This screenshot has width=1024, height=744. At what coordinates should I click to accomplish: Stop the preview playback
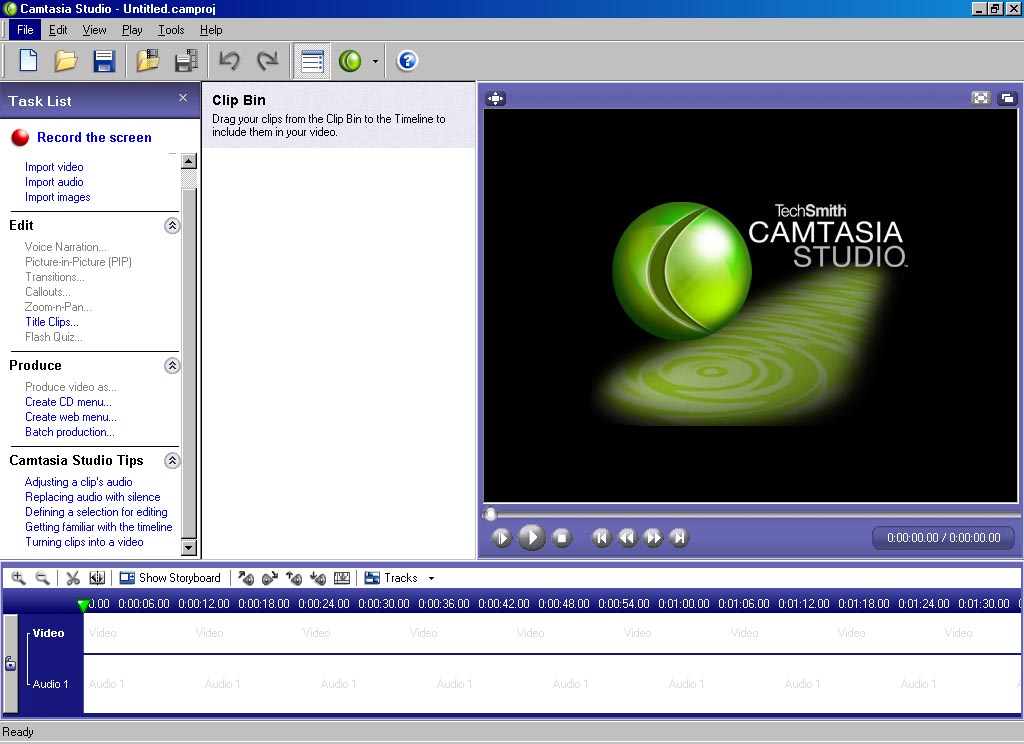click(x=561, y=538)
